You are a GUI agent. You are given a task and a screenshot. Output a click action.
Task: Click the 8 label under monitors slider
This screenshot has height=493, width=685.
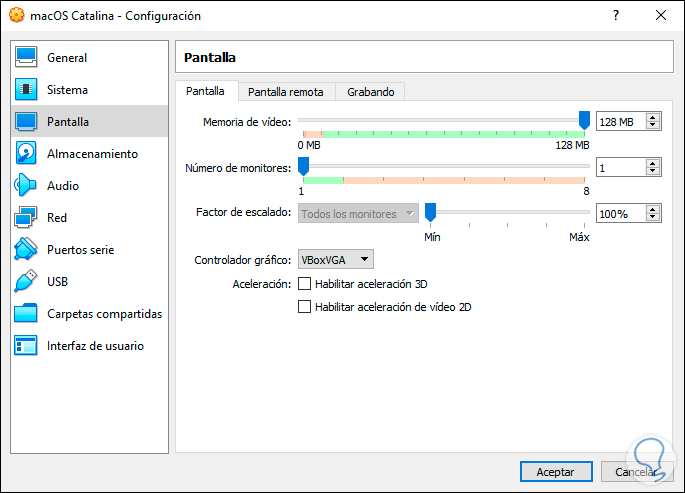tap(586, 191)
